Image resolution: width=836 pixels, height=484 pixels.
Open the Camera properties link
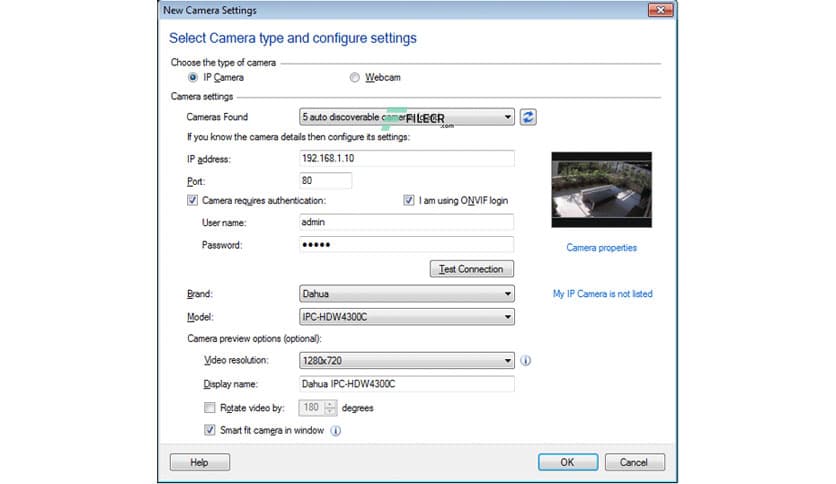[601, 248]
